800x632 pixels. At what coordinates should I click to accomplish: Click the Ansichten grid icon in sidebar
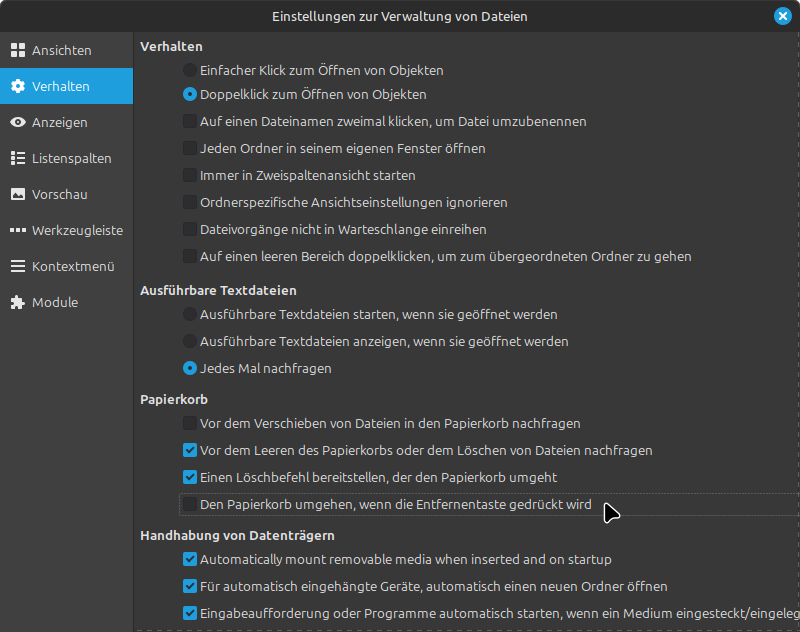pyautogui.click(x=17, y=50)
